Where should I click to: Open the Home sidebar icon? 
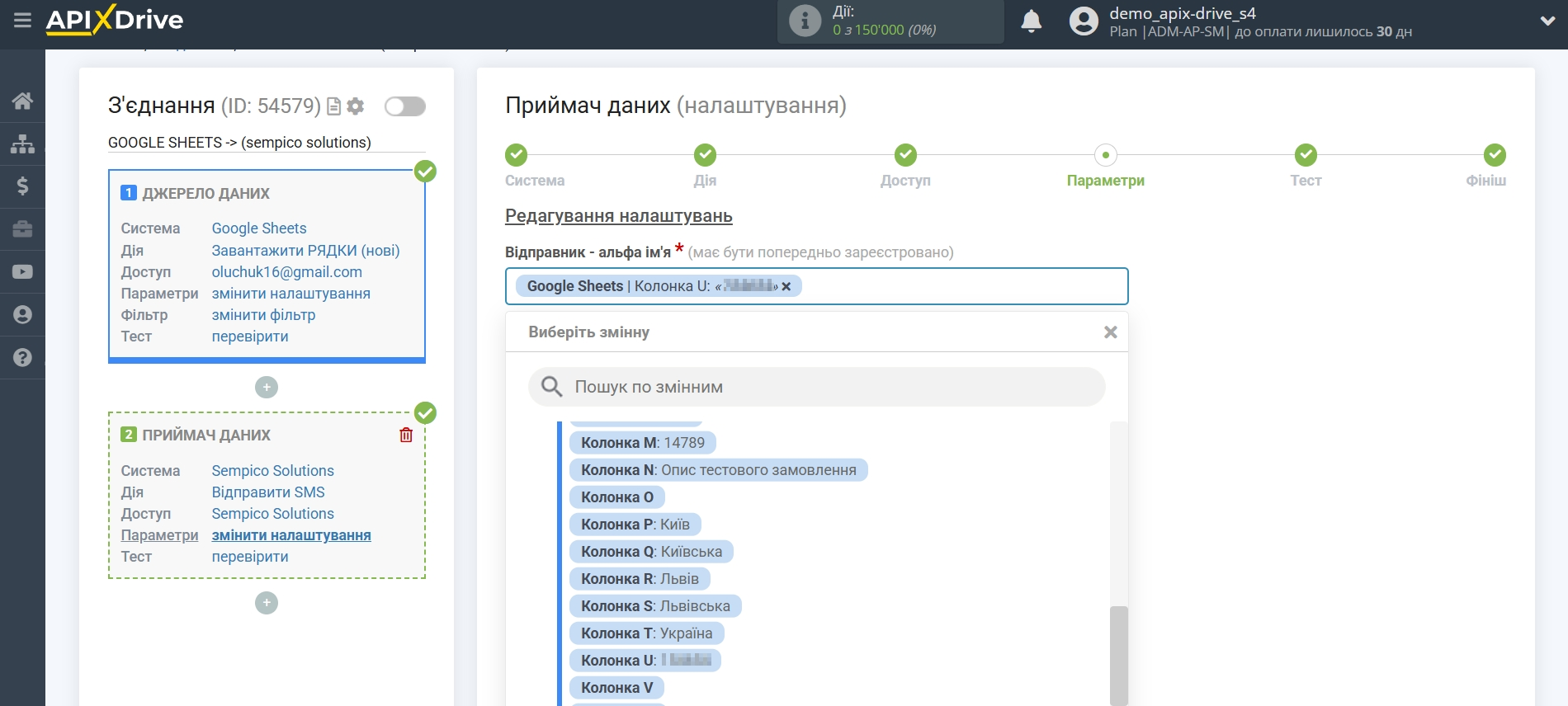click(22, 101)
